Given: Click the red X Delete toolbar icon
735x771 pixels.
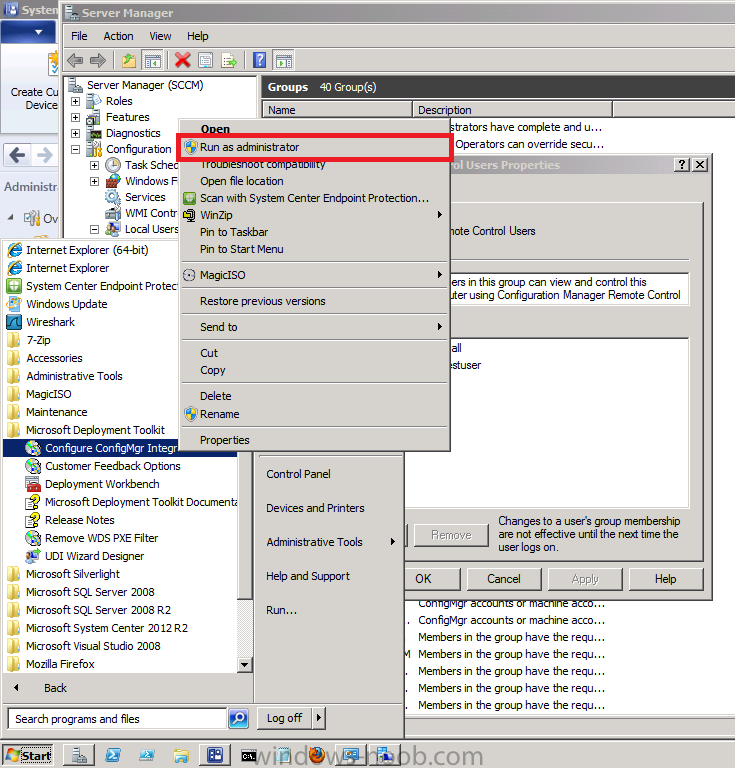Looking at the screenshot, I should [x=182, y=60].
